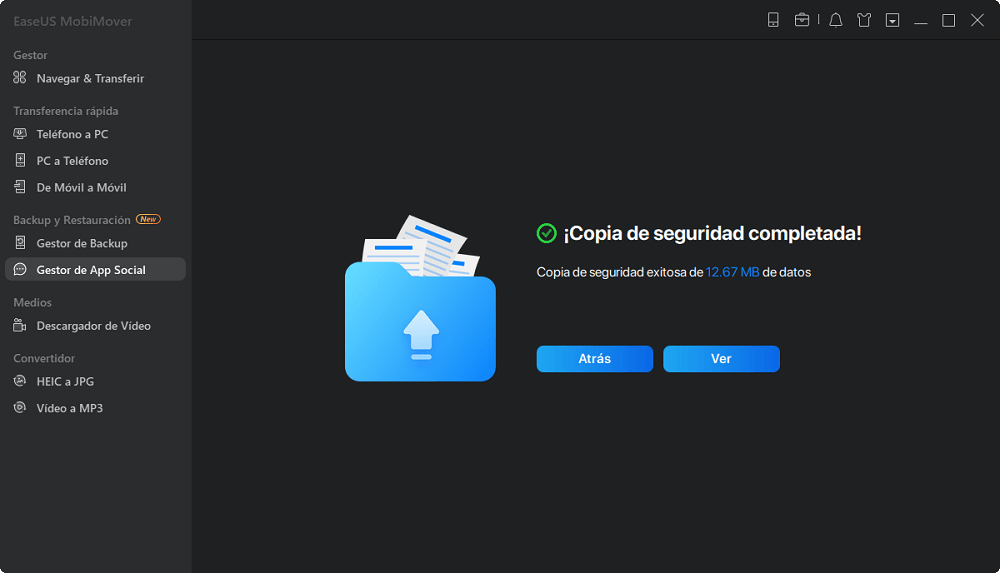
Task: Click the Navegar & Transferir grid icon
Action: tap(20, 78)
